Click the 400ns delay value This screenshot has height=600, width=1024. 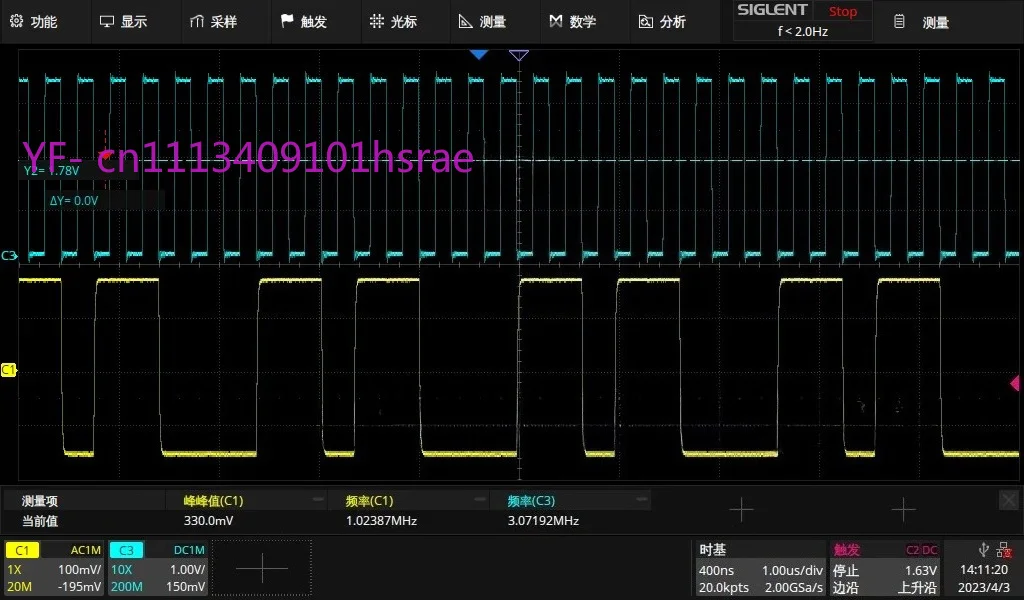716,570
